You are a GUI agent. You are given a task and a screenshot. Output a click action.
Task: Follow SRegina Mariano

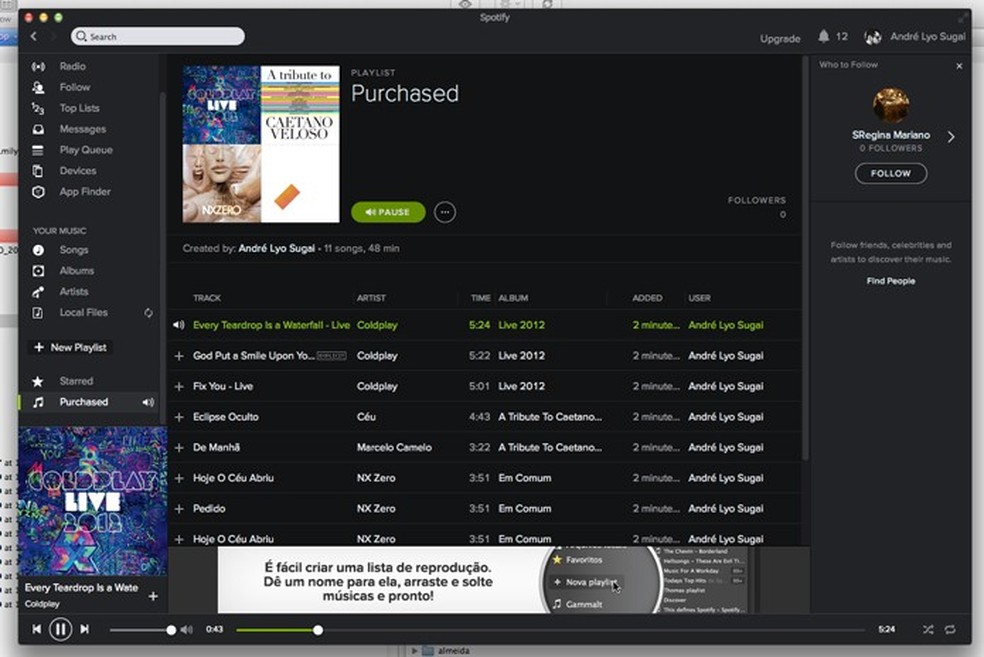(x=889, y=173)
